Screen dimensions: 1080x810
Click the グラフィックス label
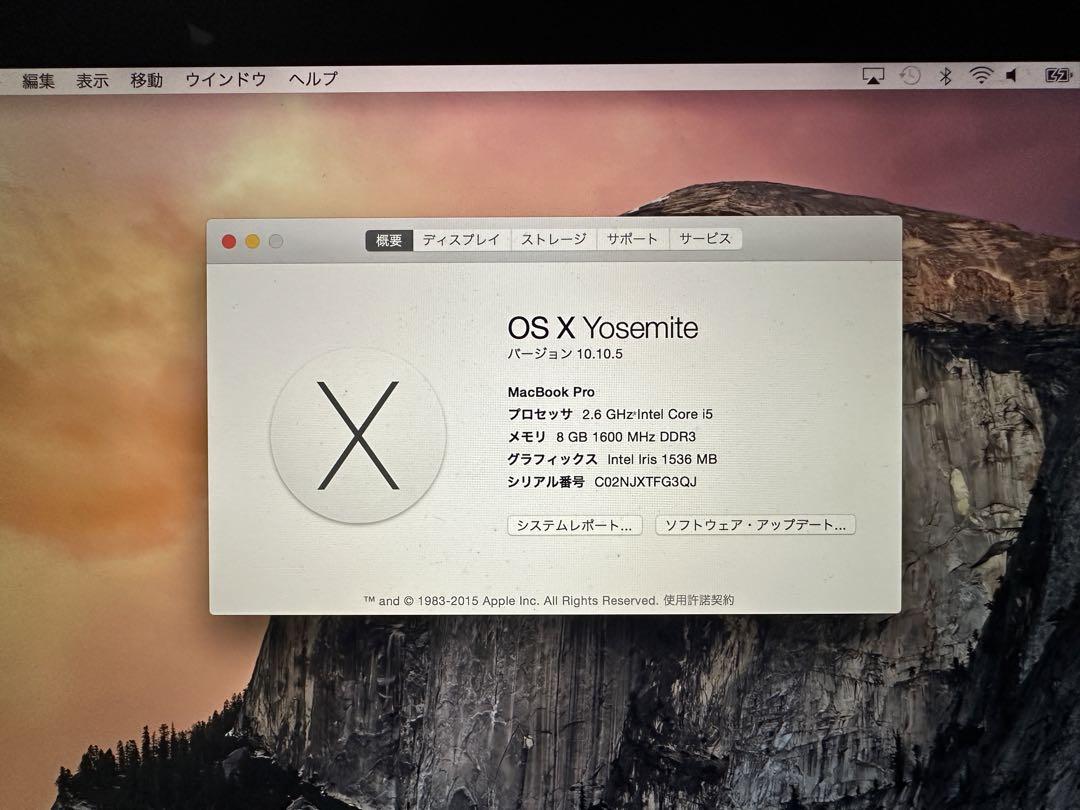552,459
